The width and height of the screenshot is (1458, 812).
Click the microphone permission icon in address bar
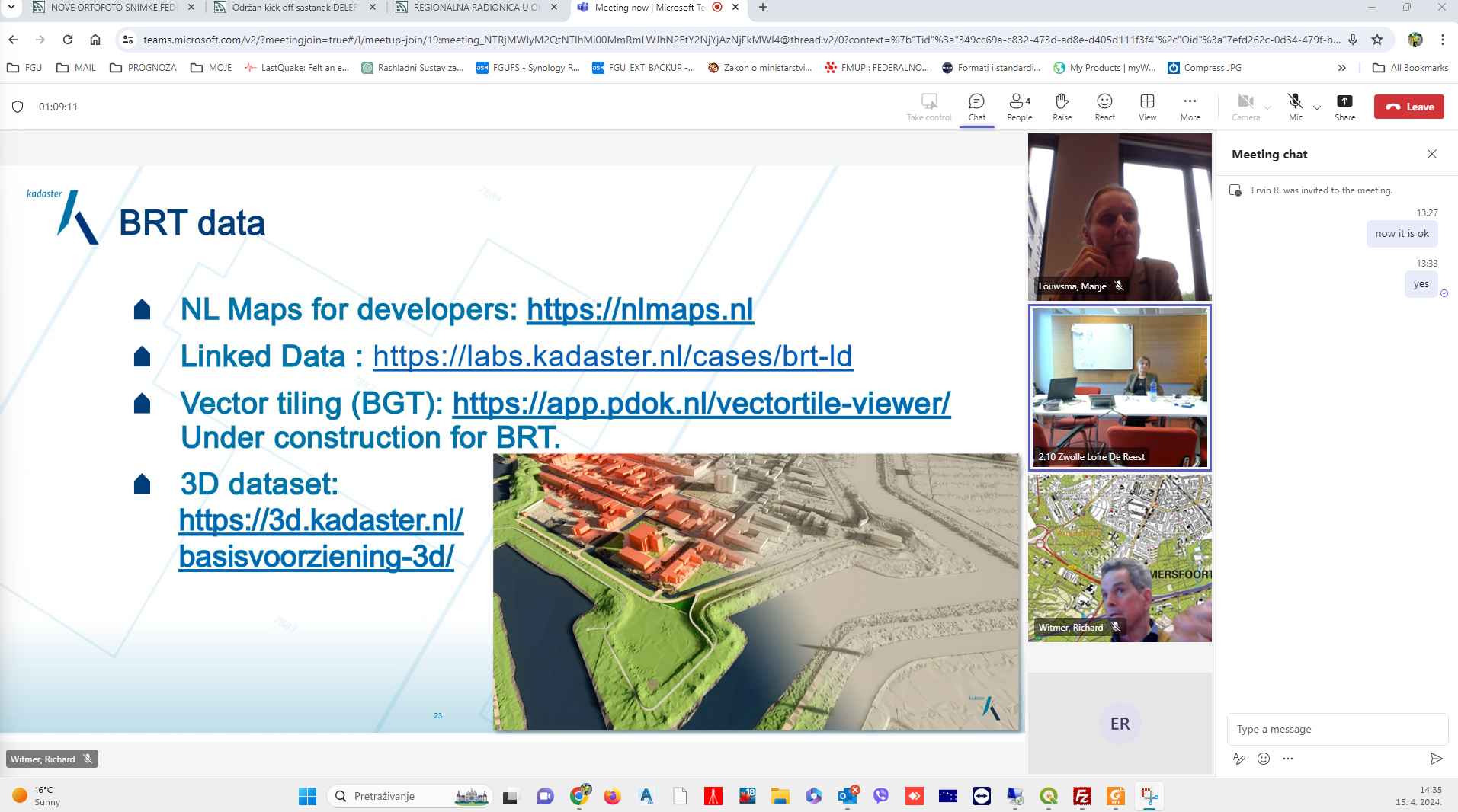coord(1353,40)
